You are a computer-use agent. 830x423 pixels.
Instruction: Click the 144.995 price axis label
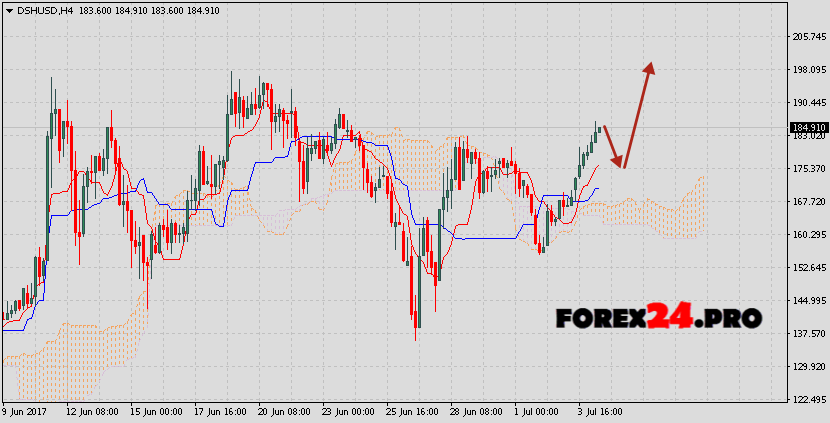807,301
